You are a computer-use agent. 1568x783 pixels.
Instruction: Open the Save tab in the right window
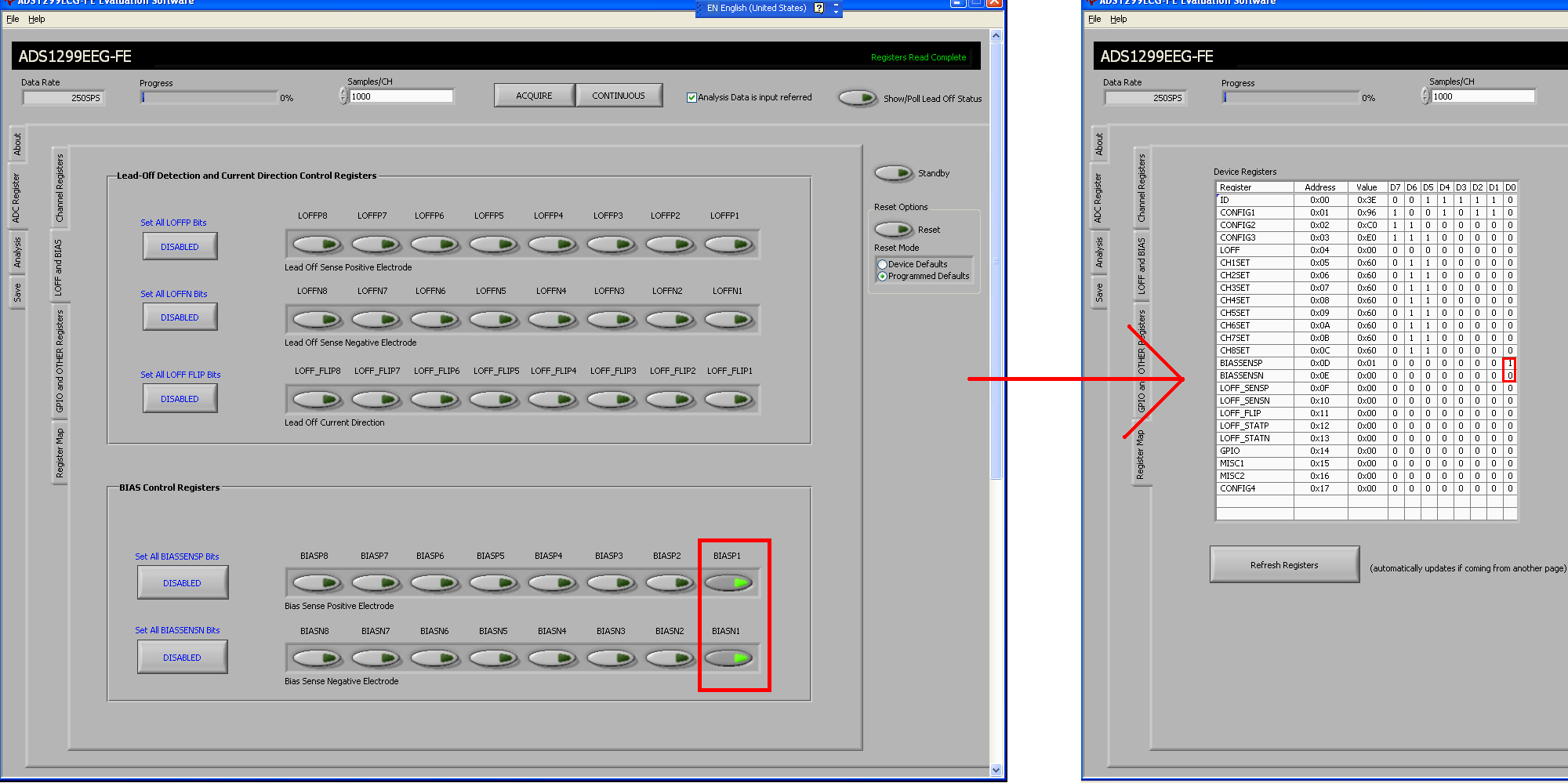1099,292
